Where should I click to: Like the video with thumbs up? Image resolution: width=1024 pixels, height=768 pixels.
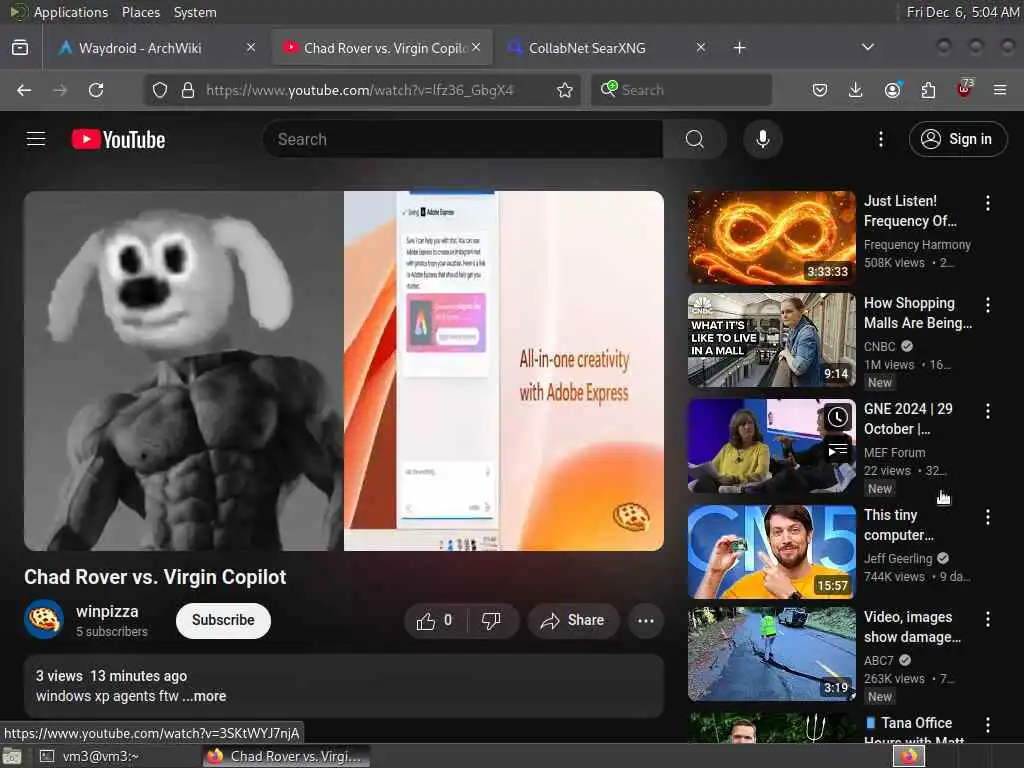436,620
